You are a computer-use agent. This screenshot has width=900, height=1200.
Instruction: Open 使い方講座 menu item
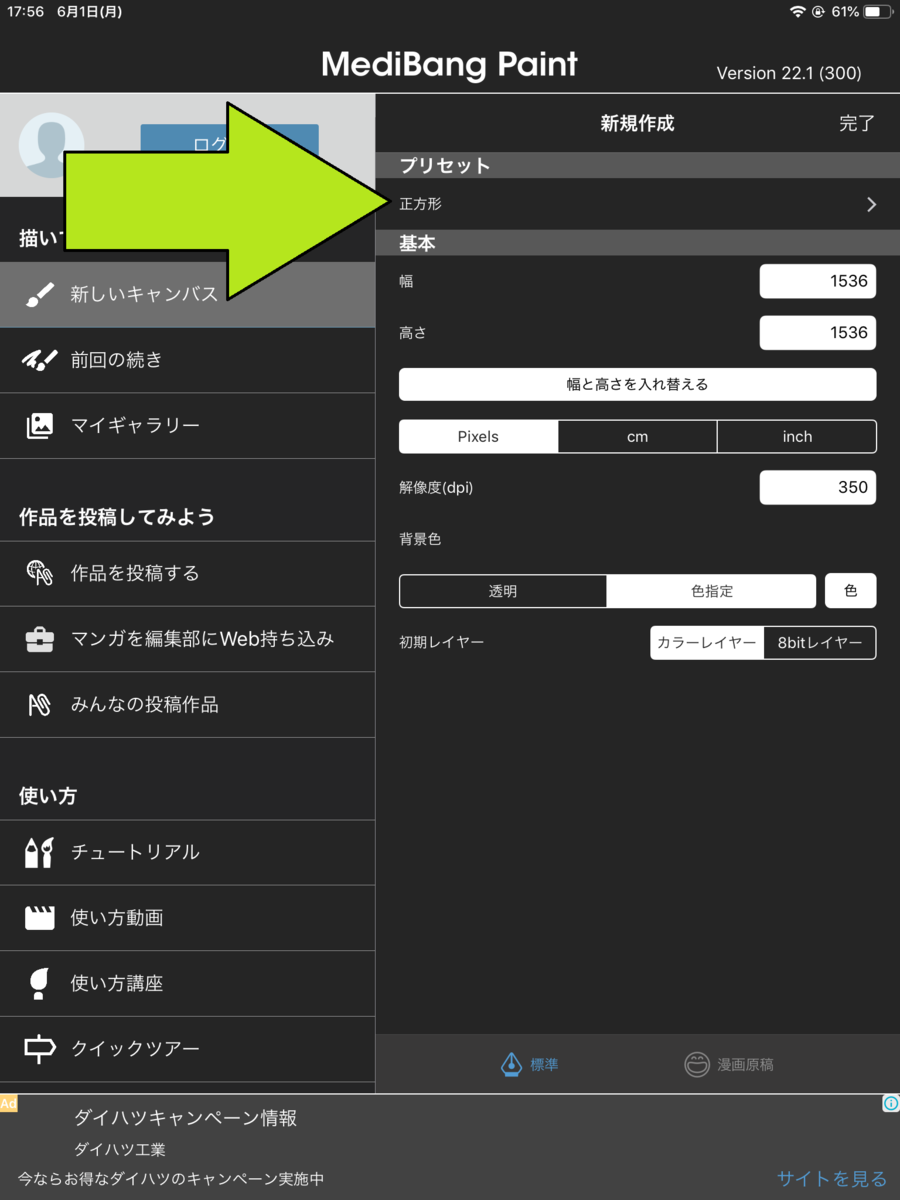click(x=187, y=984)
